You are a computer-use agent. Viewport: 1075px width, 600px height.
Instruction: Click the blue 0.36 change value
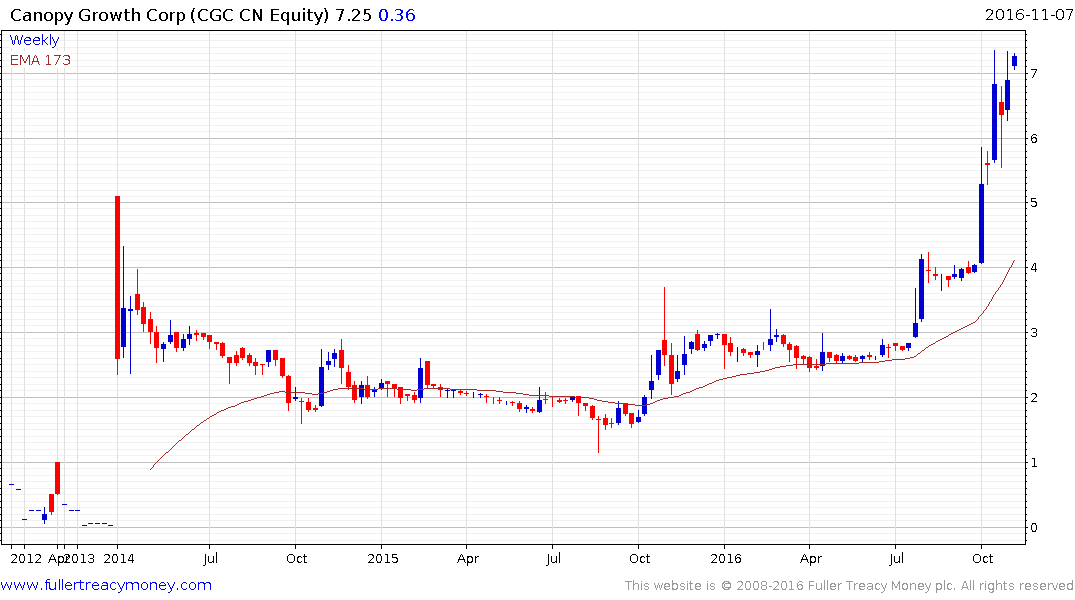[397, 15]
